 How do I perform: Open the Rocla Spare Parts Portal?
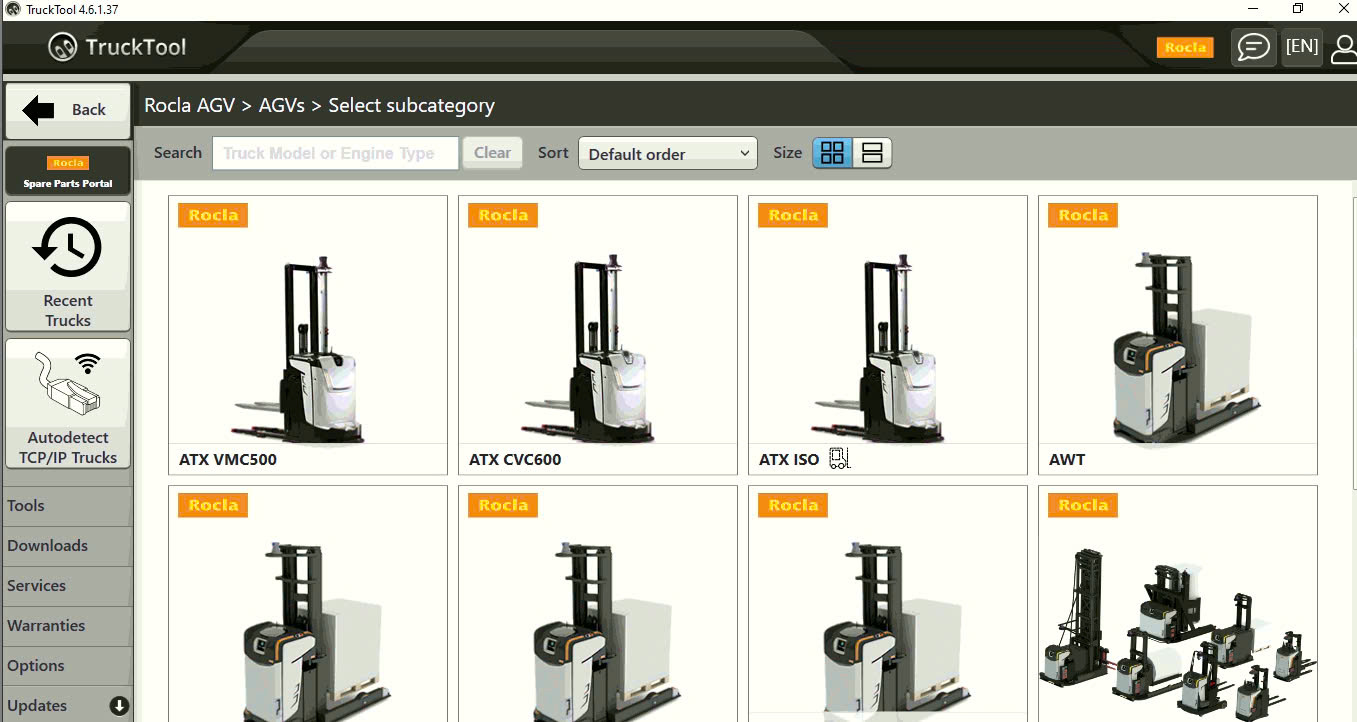pyautogui.click(x=68, y=171)
